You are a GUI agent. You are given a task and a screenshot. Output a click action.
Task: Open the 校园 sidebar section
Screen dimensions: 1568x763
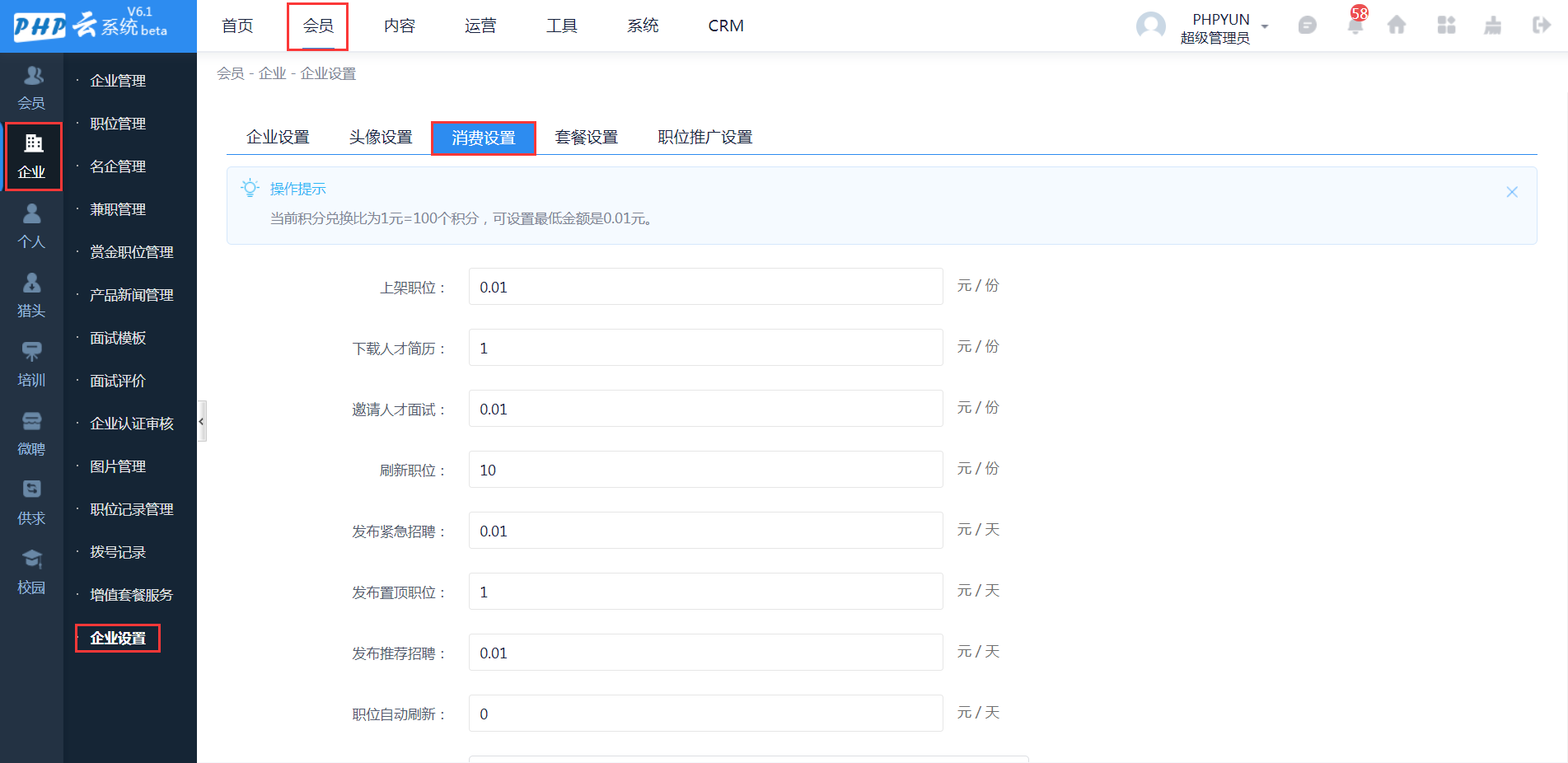click(x=31, y=572)
